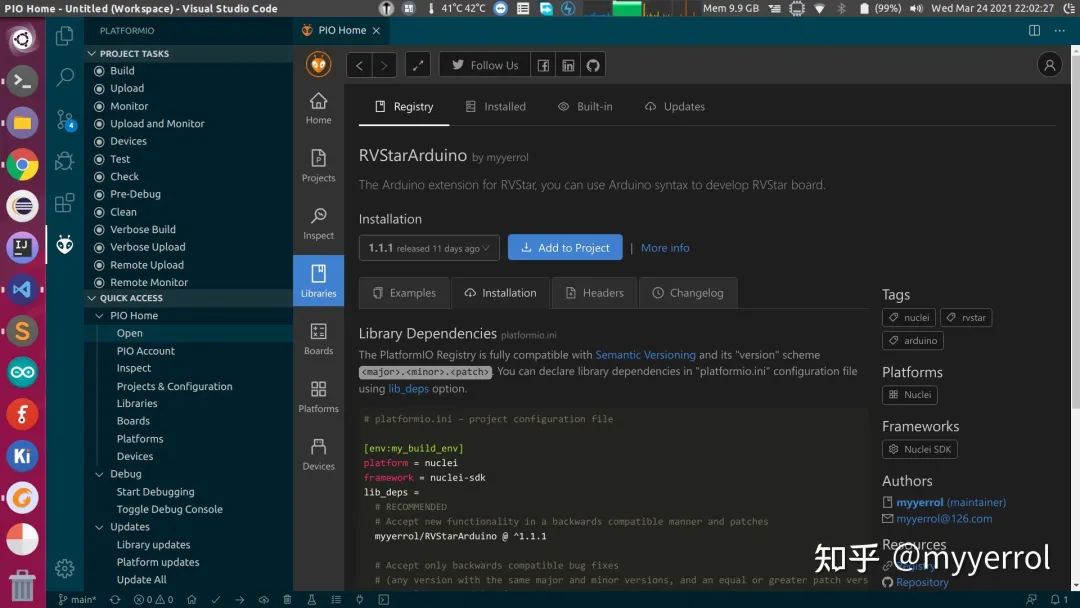The width and height of the screenshot is (1080, 608).
Task: Switch to the Installed tab
Action: [x=495, y=107]
